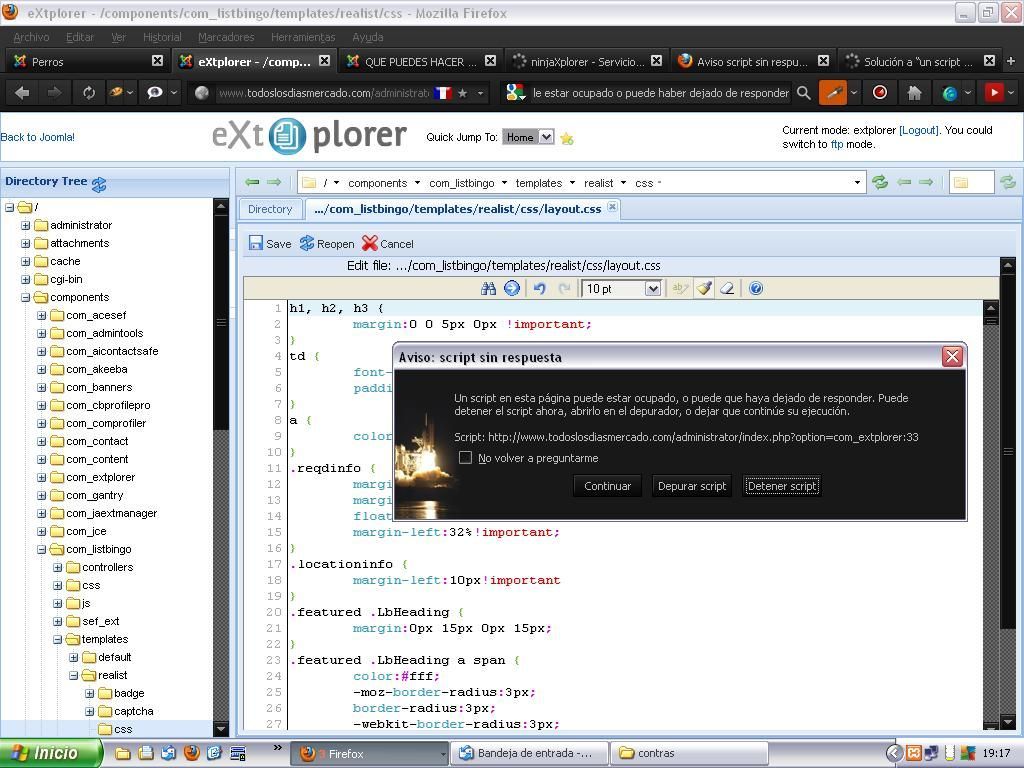This screenshot has height=768, width=1024.
Task: Open new browser tab with plus
Action: 1010,61
